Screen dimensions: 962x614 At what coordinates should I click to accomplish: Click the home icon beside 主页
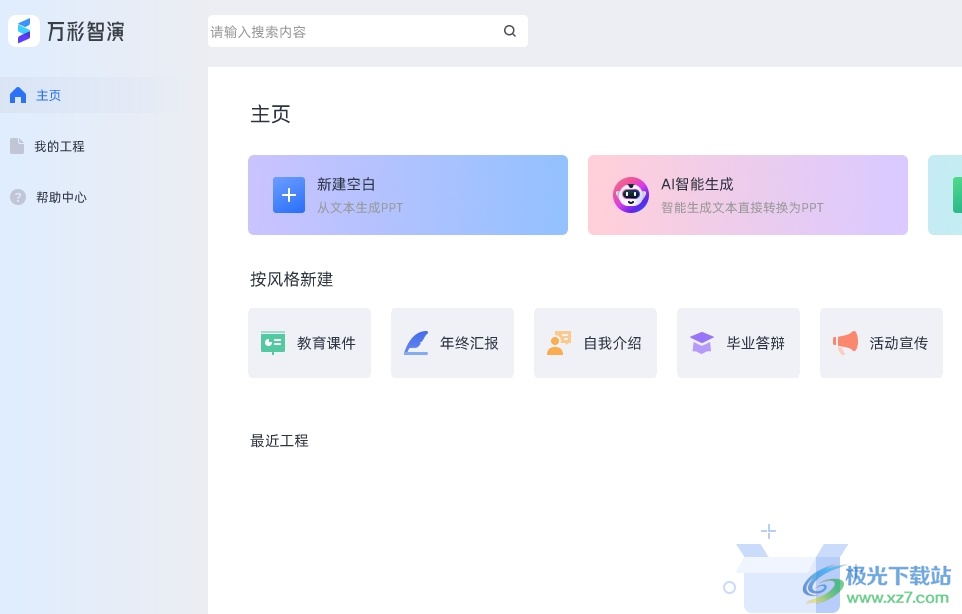(x=18, y=95)
